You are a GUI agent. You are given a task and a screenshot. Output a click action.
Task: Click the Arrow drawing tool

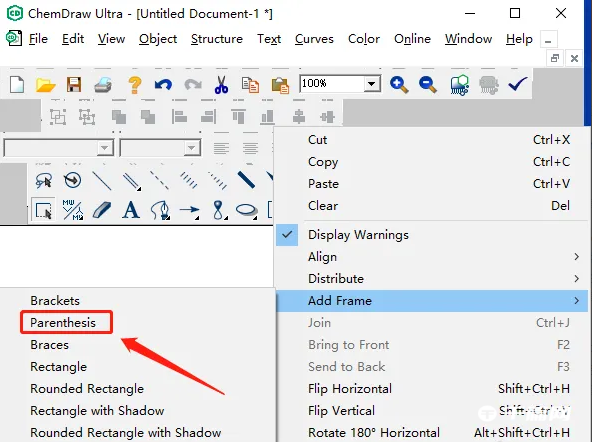point(189,210)
